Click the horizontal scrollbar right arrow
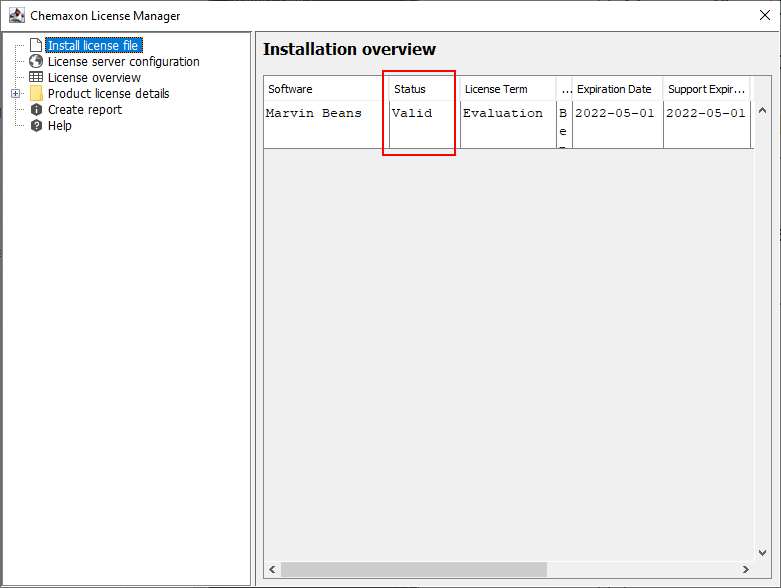Viewport: 781px width, 588px height. click(x=746, y=569)
